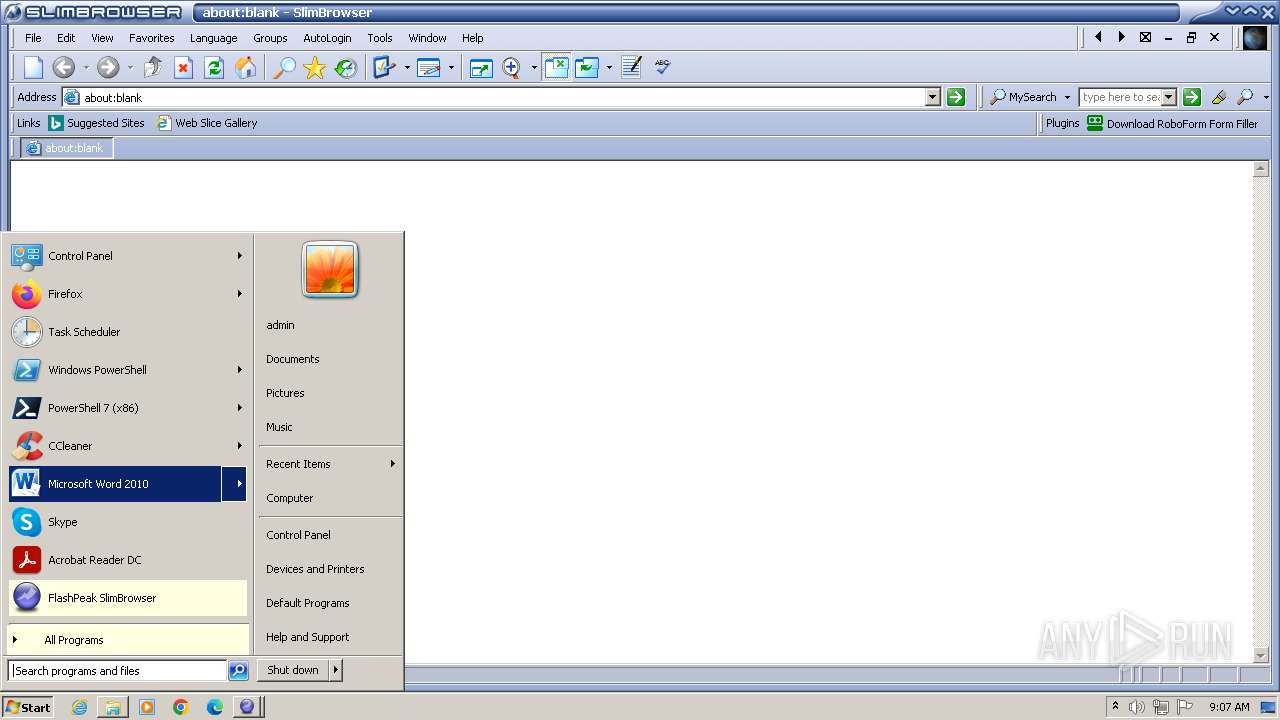Select the about:blank tab

coord(67,148)
